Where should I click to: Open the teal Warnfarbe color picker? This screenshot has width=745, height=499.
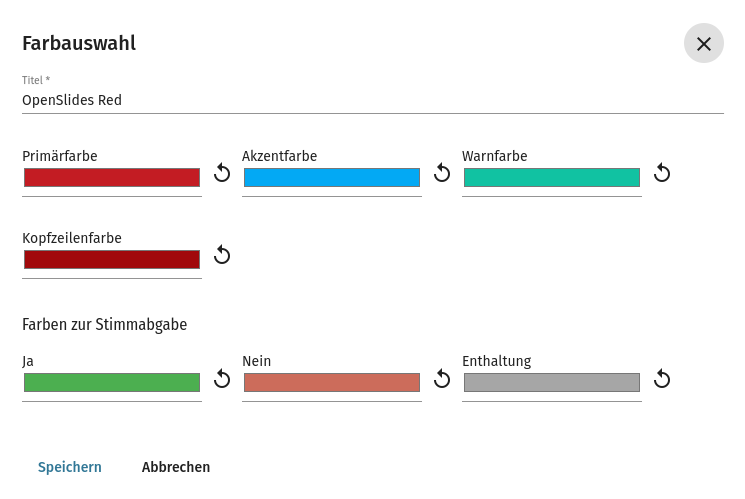click(x=552, y=178)
